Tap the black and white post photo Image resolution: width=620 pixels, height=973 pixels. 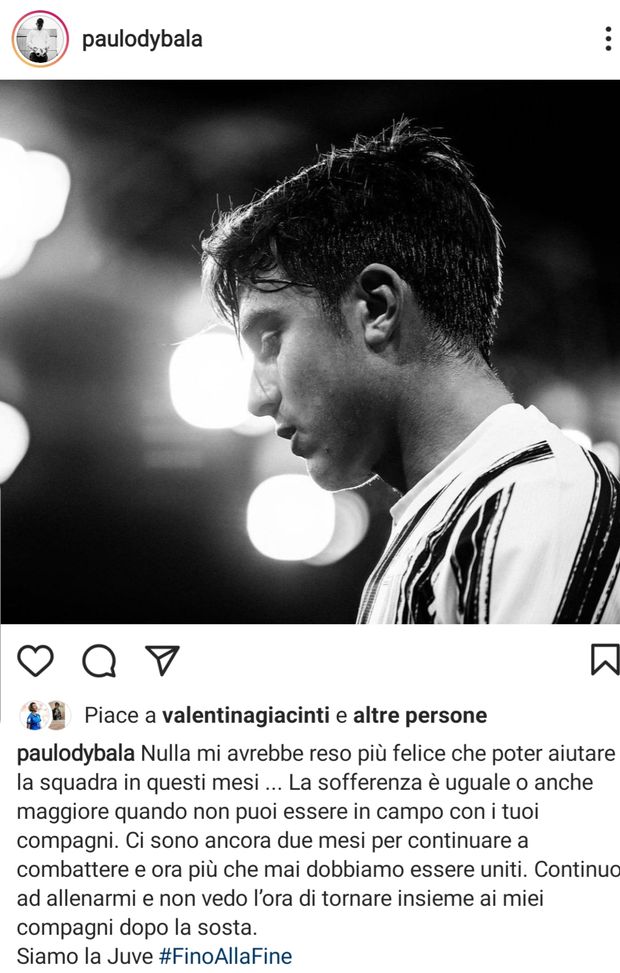310,352
